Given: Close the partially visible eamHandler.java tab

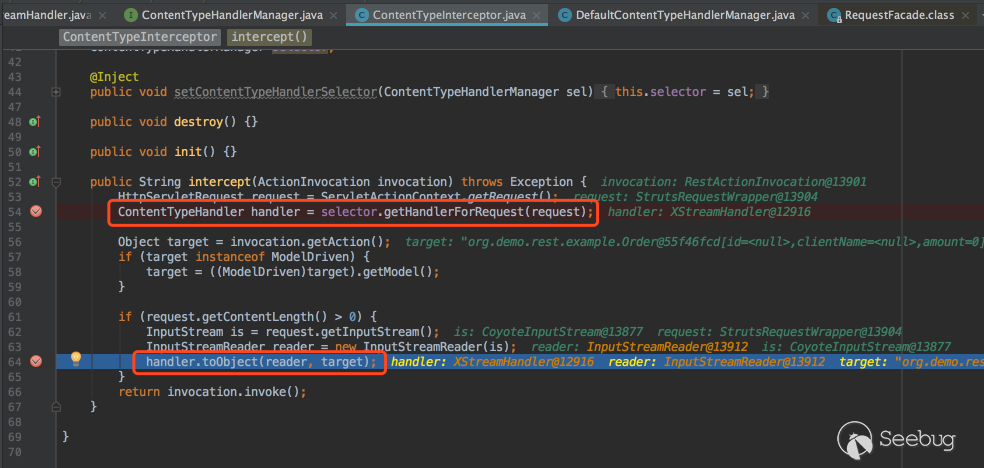Looking at the screenshot, I should click(x=103, y=15).
